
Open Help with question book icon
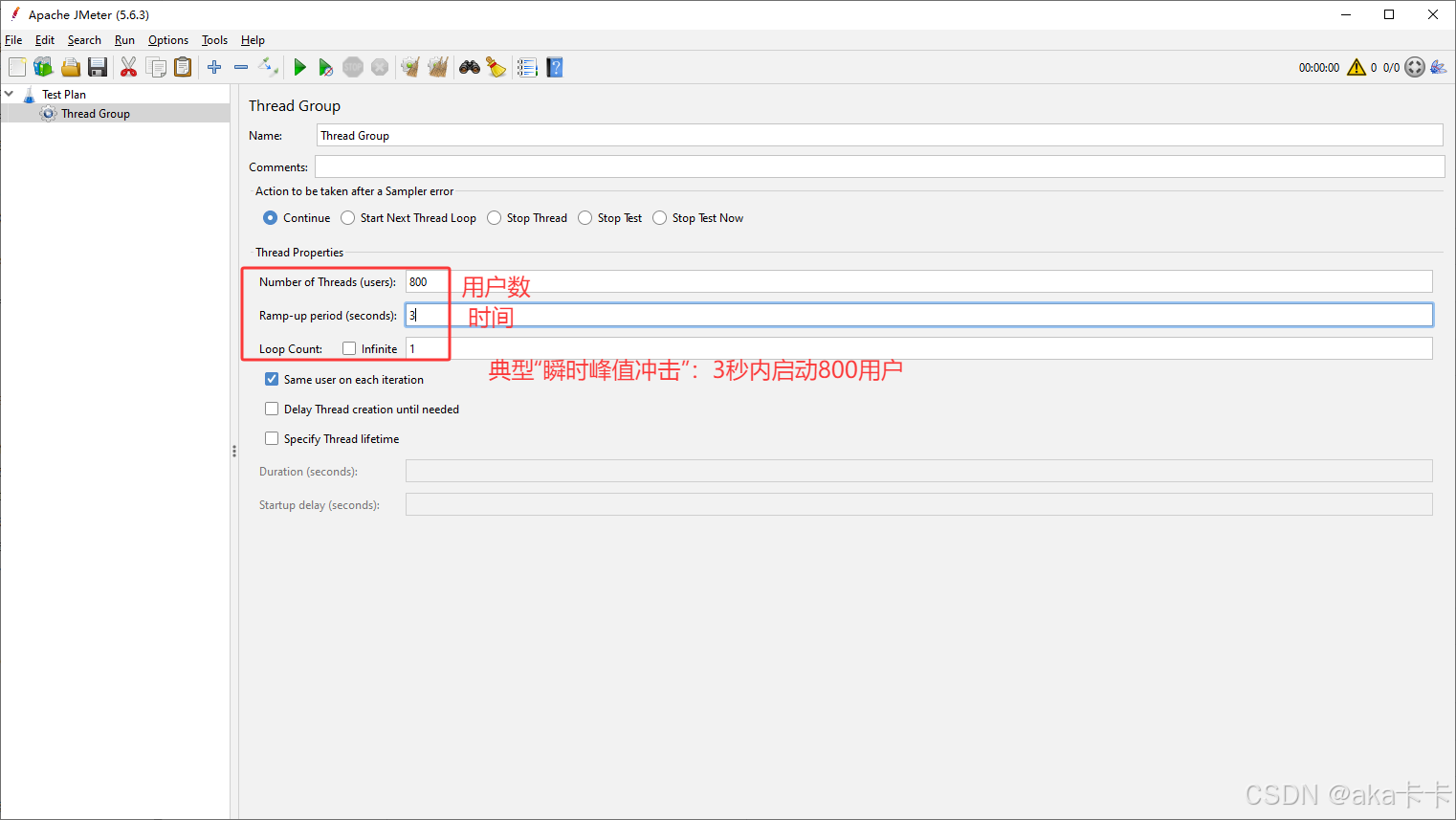(x=555, y=67)
